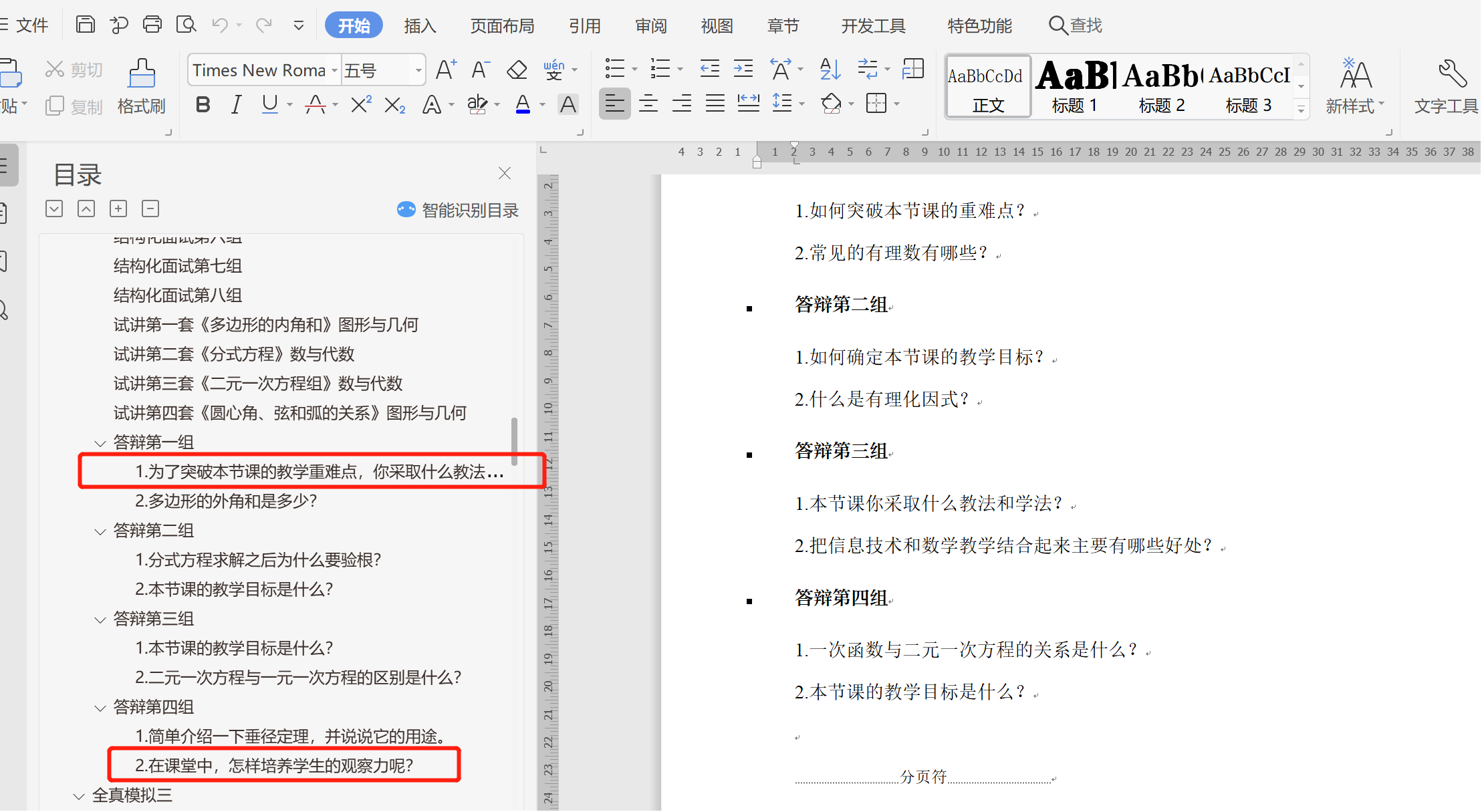Click the Format Painter (格式刷) icon

(x=142, y=74)
